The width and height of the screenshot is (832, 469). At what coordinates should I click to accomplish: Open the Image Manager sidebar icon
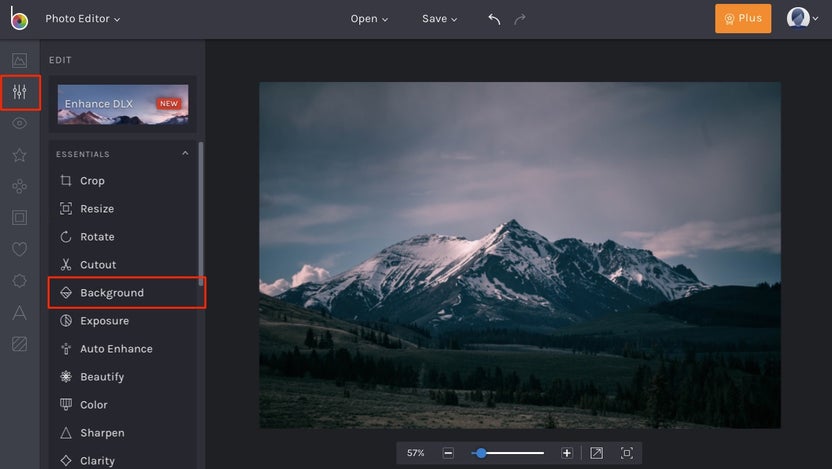[x=20, y=60]
